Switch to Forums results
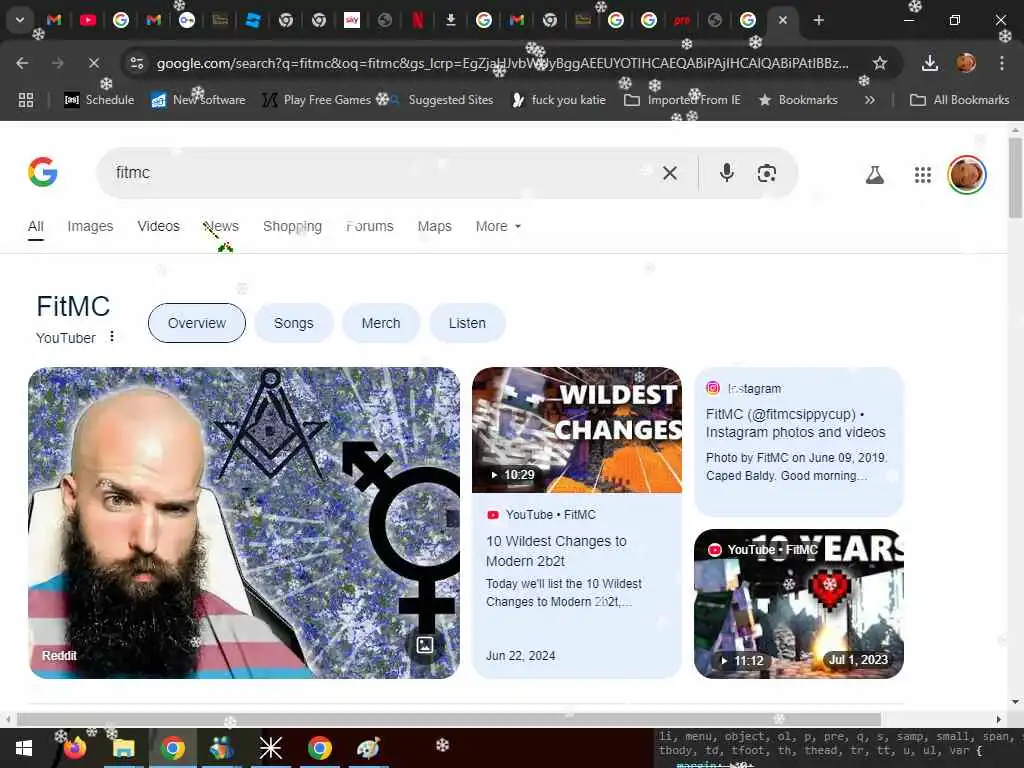 pyautogui.click(x=370, y=227)
